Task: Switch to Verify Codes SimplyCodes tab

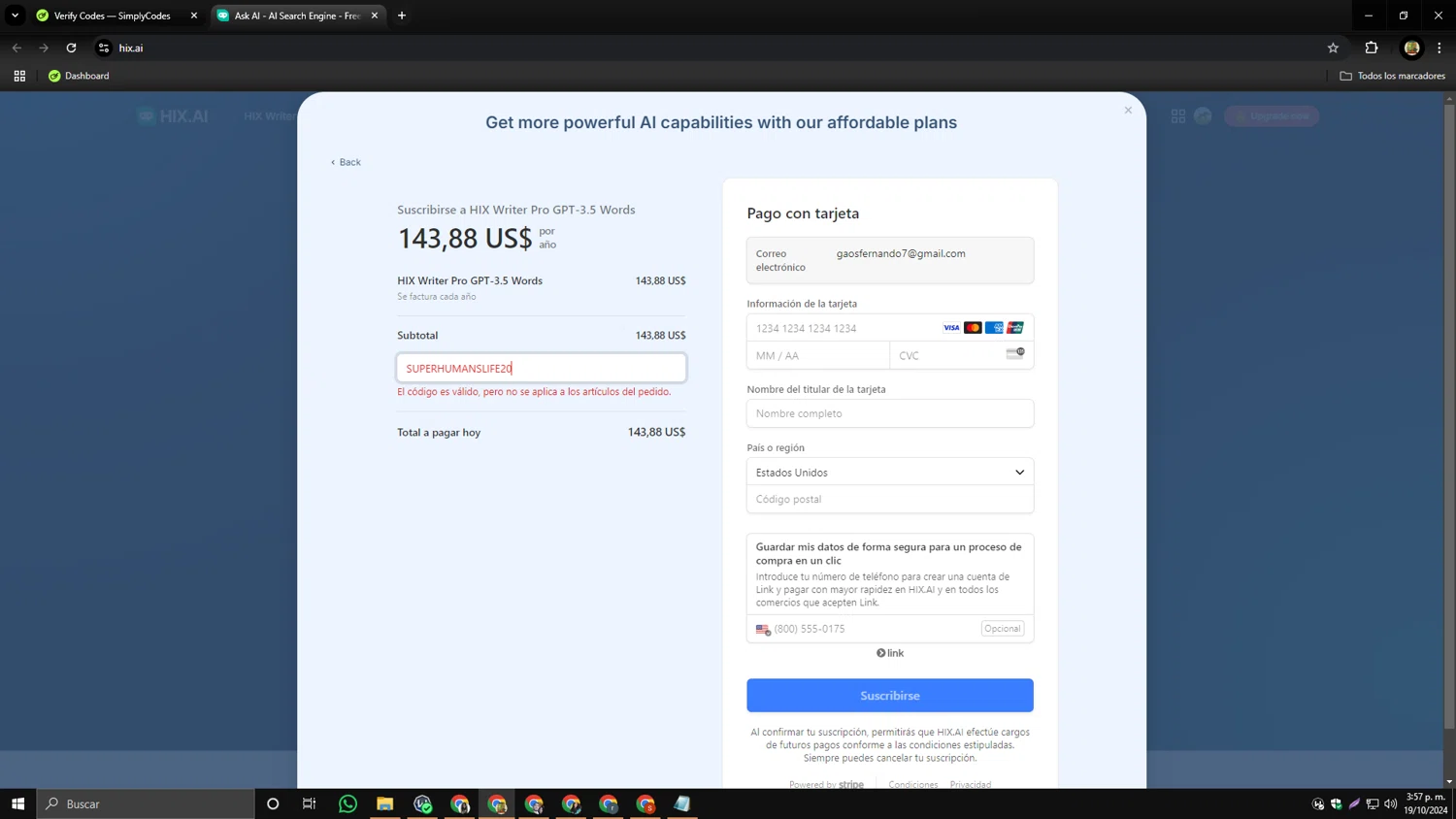Action: 115,16
